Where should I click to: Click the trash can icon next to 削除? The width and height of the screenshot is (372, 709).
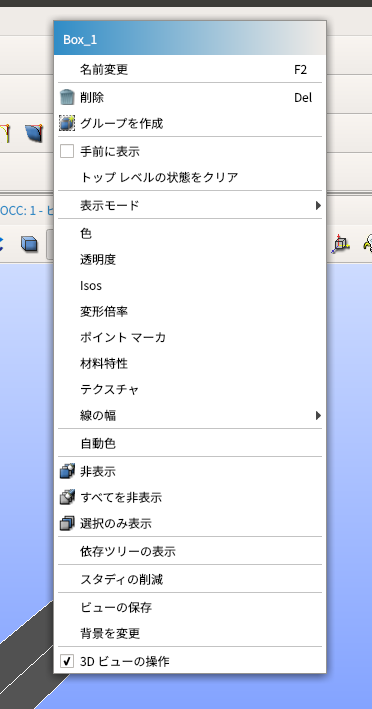67,97
